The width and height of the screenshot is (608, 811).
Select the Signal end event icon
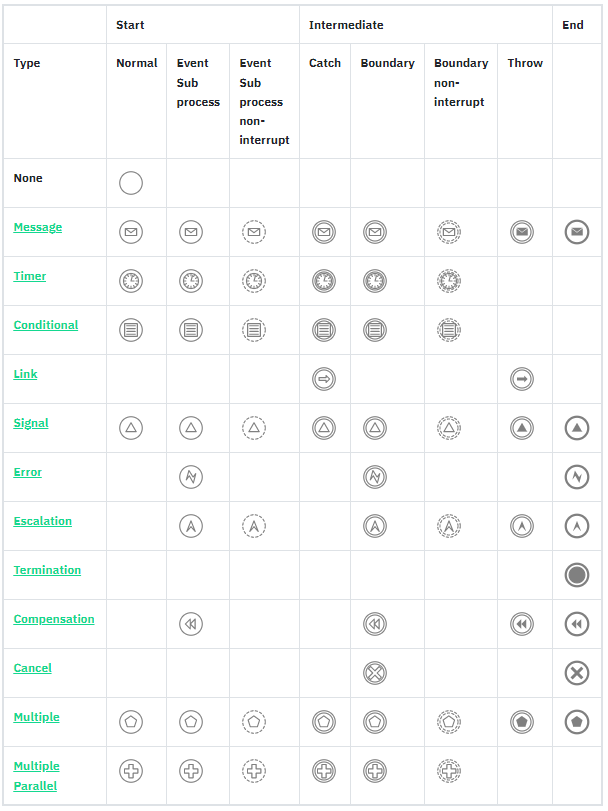pos(576,428)
